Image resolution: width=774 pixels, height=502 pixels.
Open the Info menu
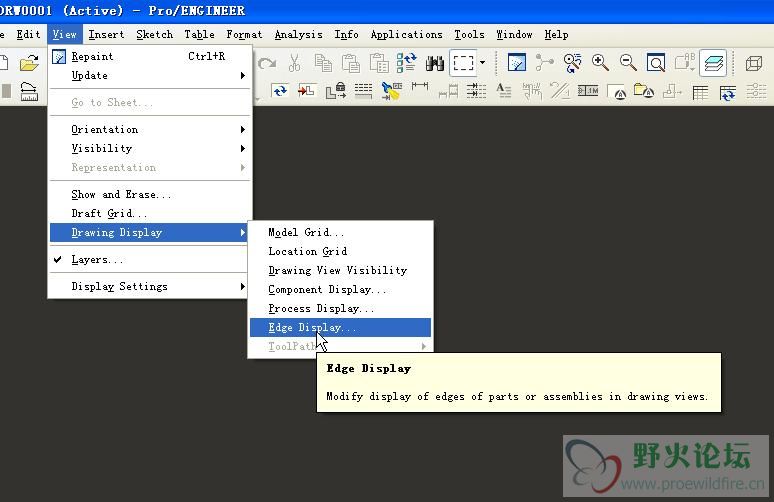tap(347, 35)
